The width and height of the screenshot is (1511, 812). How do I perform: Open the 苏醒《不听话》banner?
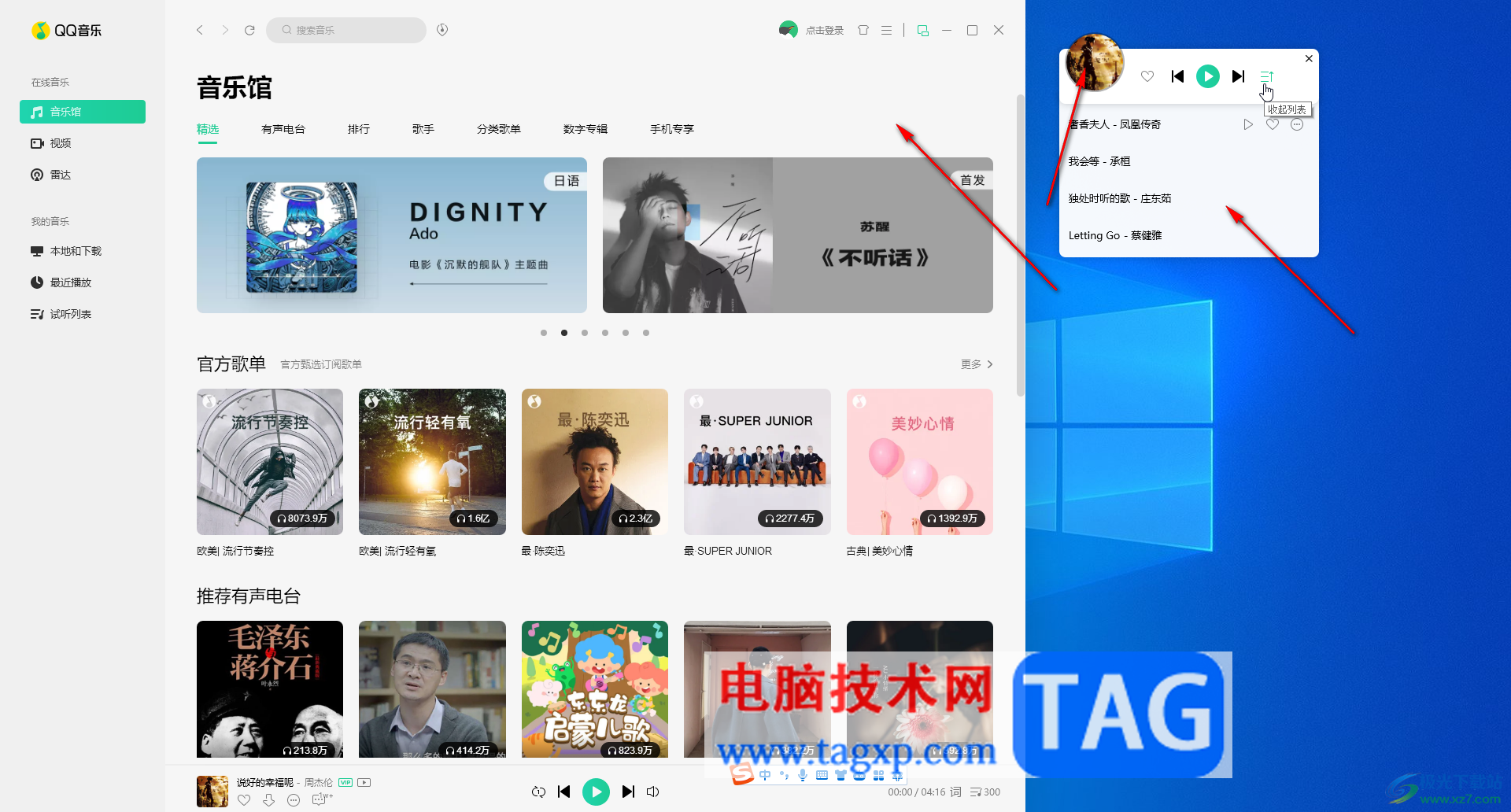(798, 235)
